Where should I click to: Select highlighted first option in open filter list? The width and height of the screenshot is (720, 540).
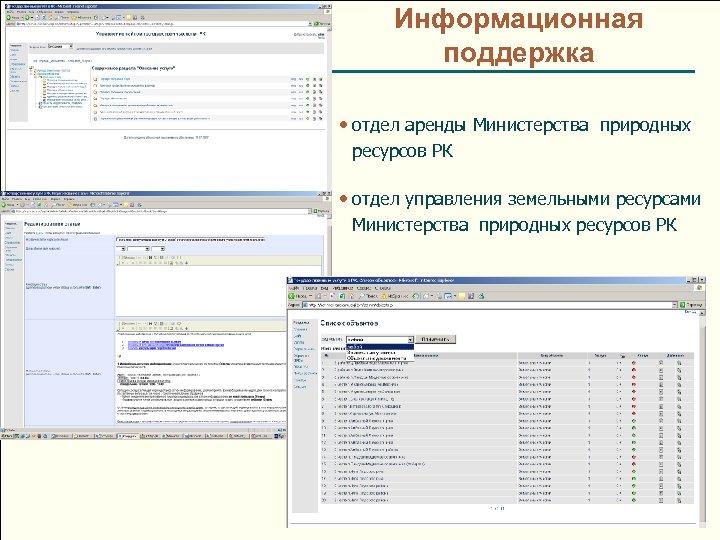tap(380, 347)
